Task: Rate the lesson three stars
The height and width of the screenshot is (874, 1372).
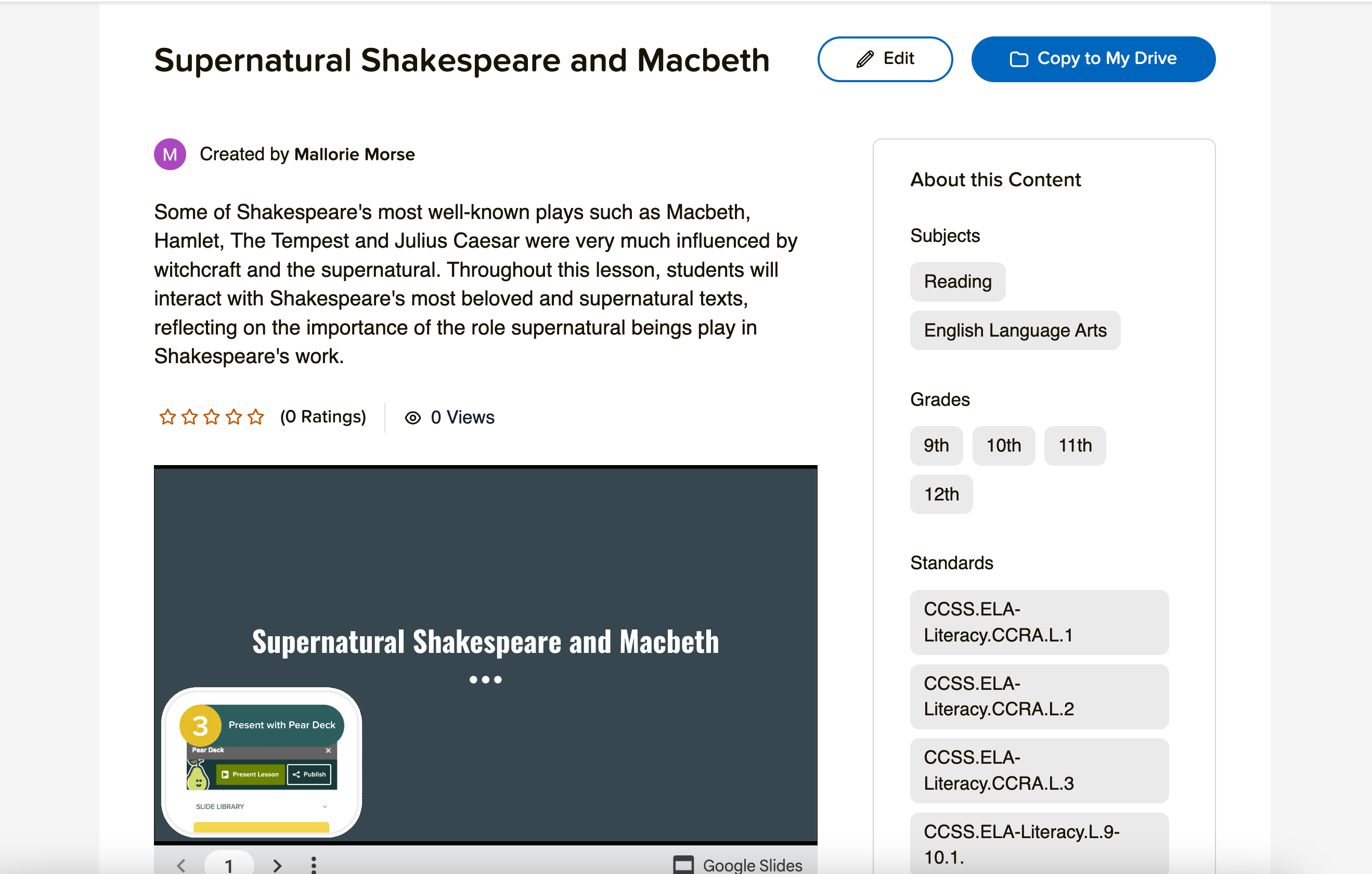Action: point(211,417)
